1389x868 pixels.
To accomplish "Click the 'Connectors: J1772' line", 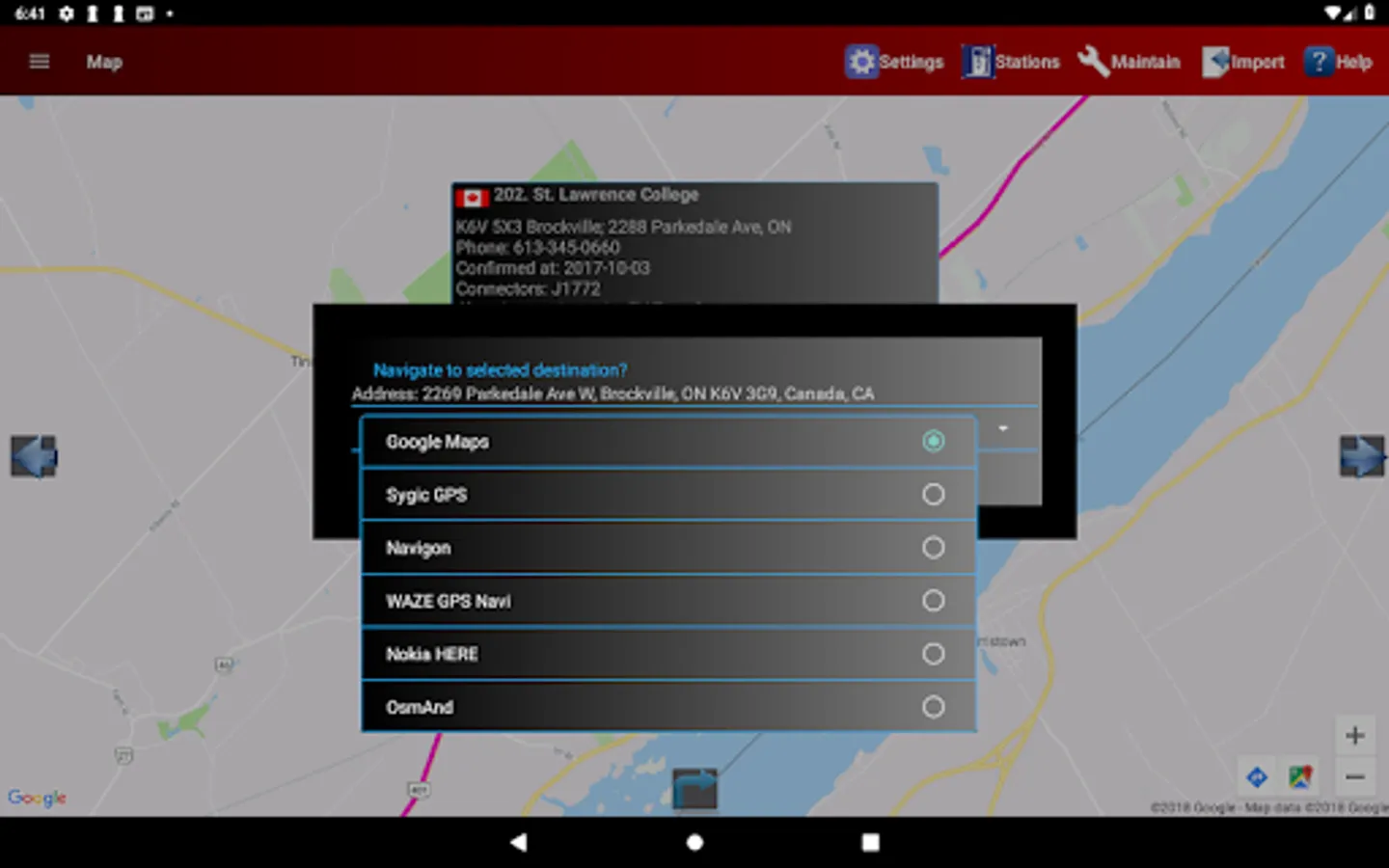I will 528,288.
